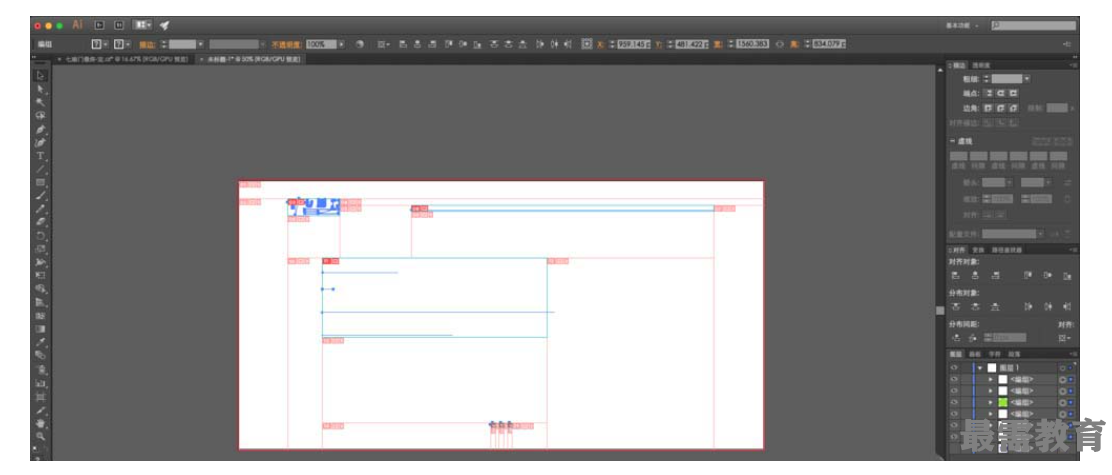This screenshot has width=1112, height=475.
Task: Select the blue logo graphic on artboard
Action: pyautogui.click(x=313, y=206)
